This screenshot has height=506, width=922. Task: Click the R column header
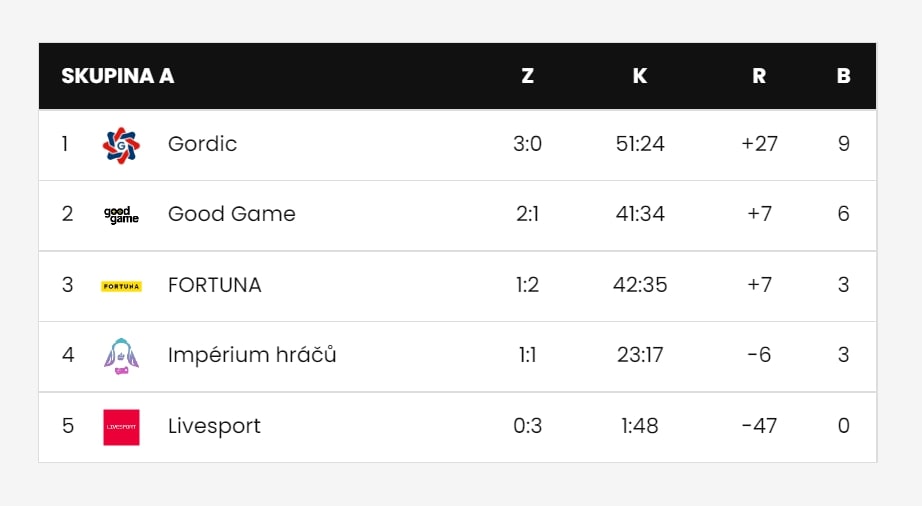click(x=759, y=76)
